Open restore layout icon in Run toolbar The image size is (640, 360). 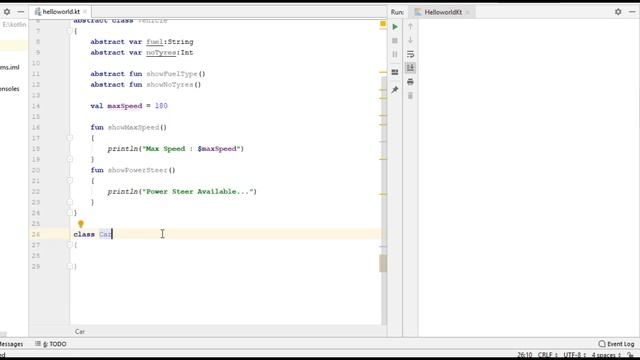click(395, 72)
